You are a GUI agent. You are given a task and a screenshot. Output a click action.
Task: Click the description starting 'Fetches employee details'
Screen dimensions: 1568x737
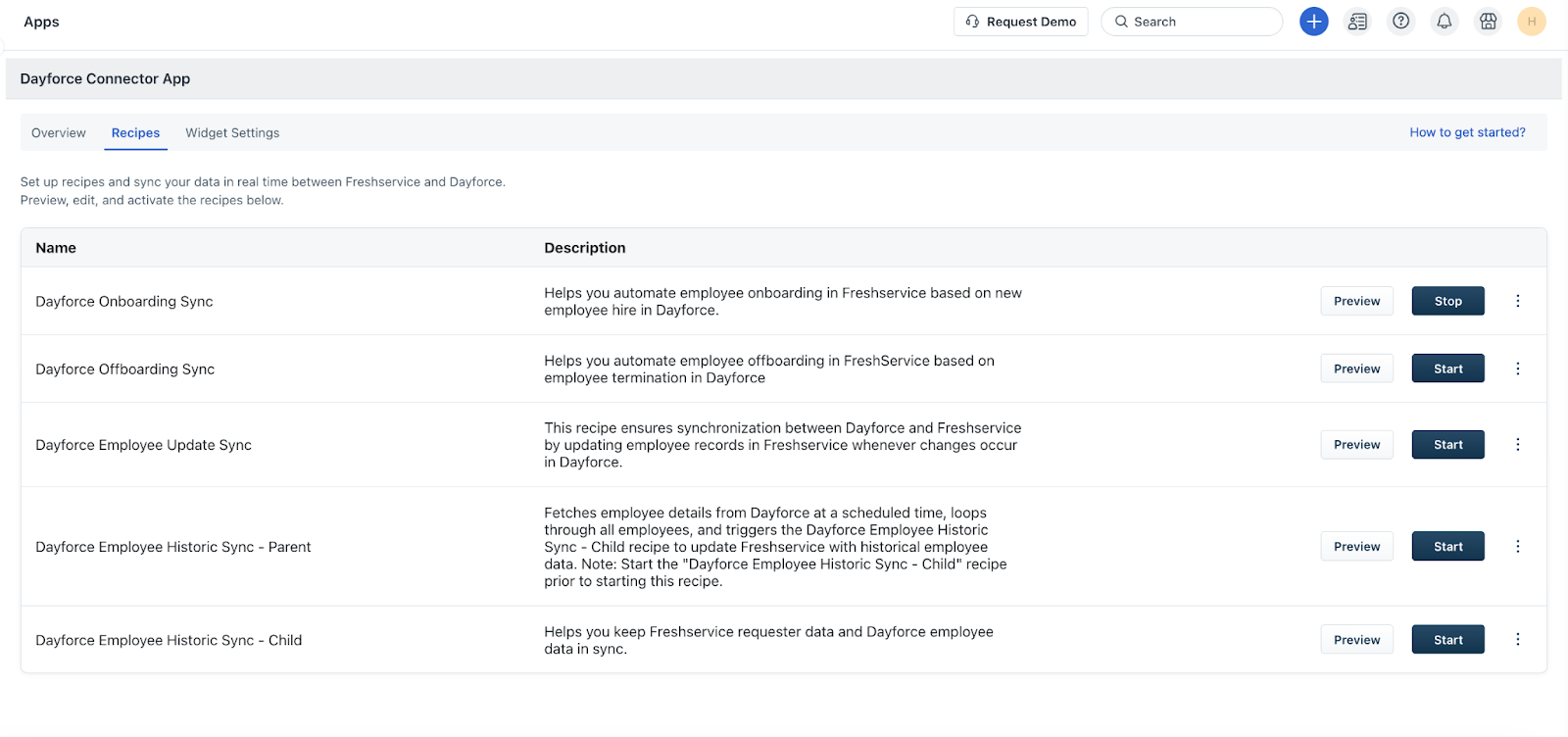775,547
